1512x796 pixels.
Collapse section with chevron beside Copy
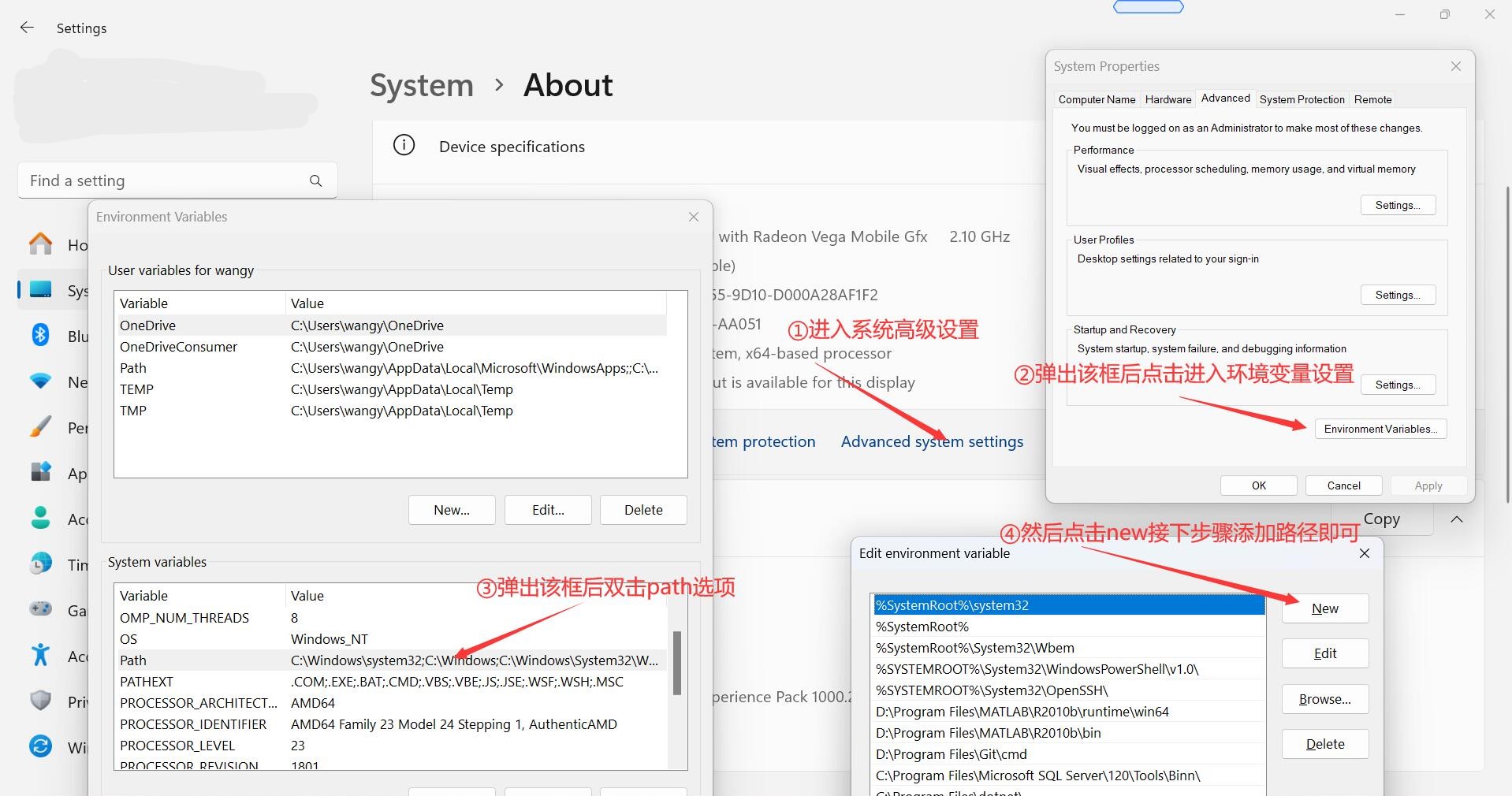point(1457,519)
